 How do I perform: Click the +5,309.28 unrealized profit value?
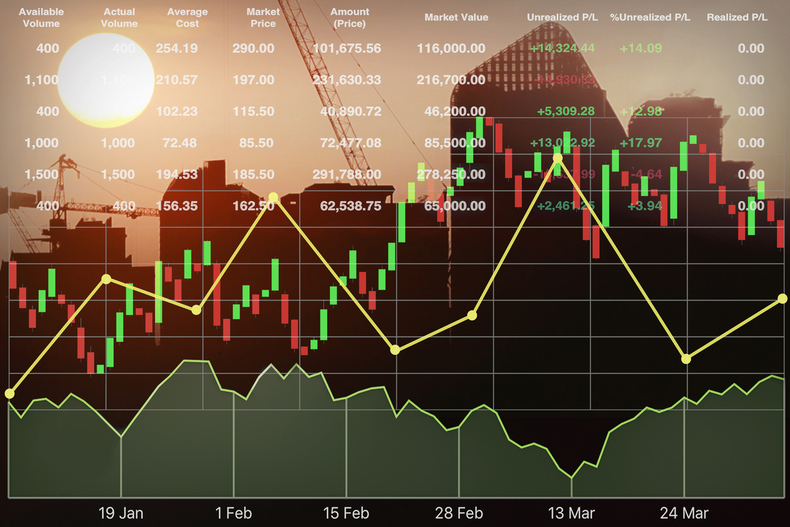(565, 111)
